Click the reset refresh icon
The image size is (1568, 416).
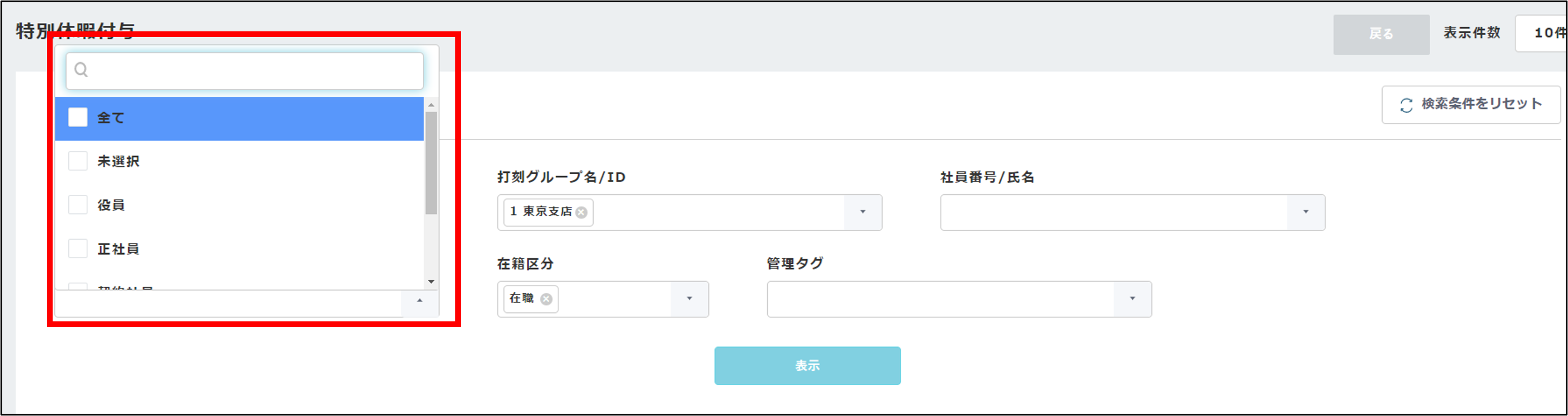[x=1406, y=105]
